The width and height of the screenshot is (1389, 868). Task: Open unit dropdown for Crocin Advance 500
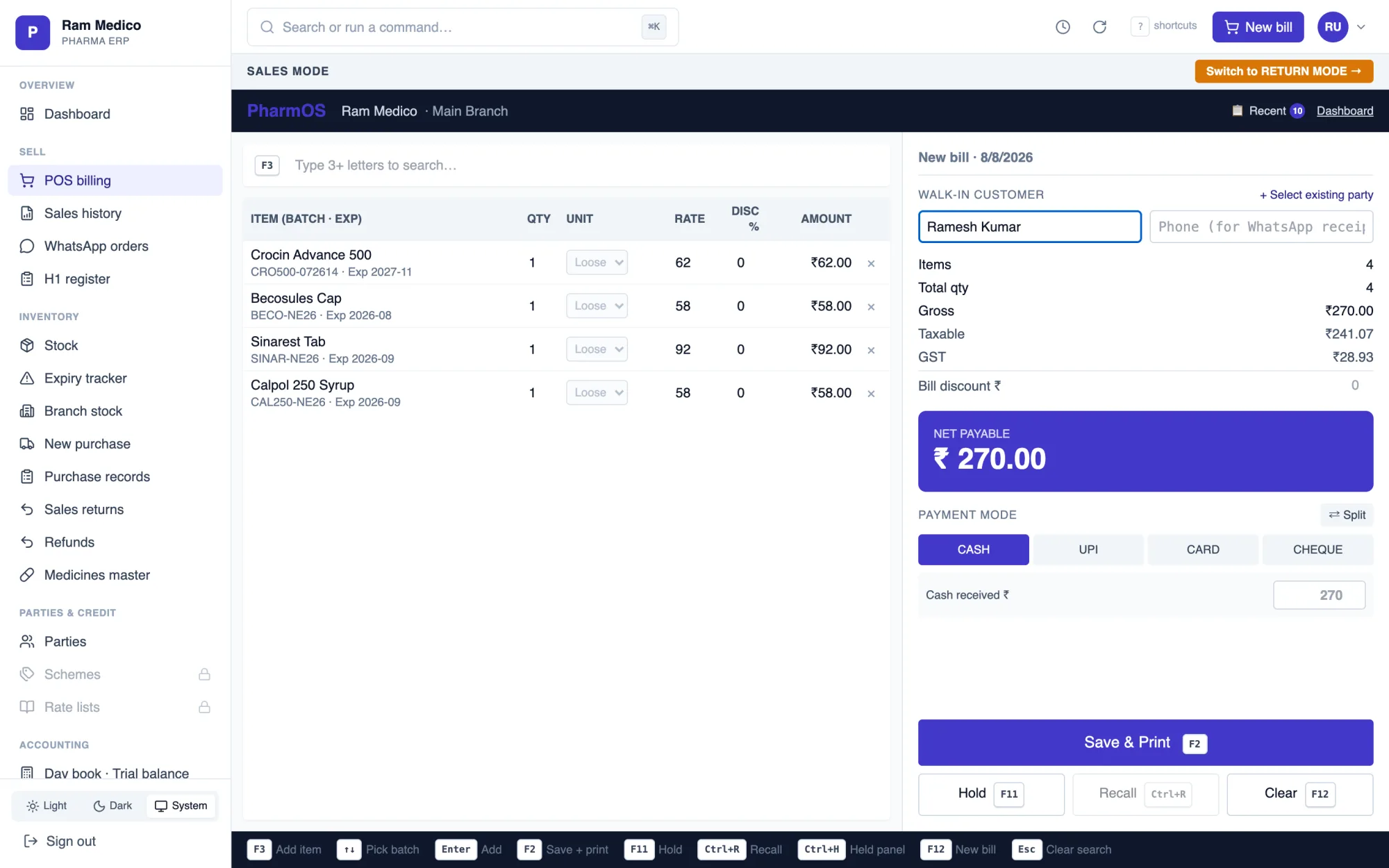point(597,262)
